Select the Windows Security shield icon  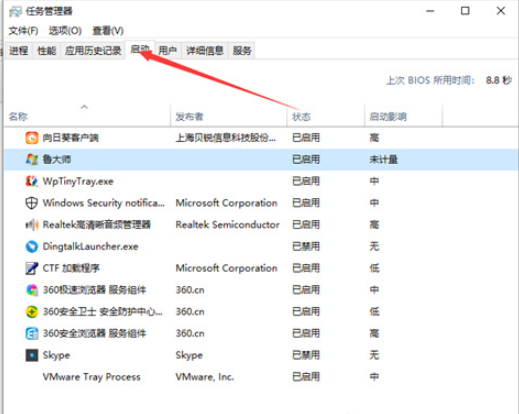pyautogui.click(x=32, y=203)
